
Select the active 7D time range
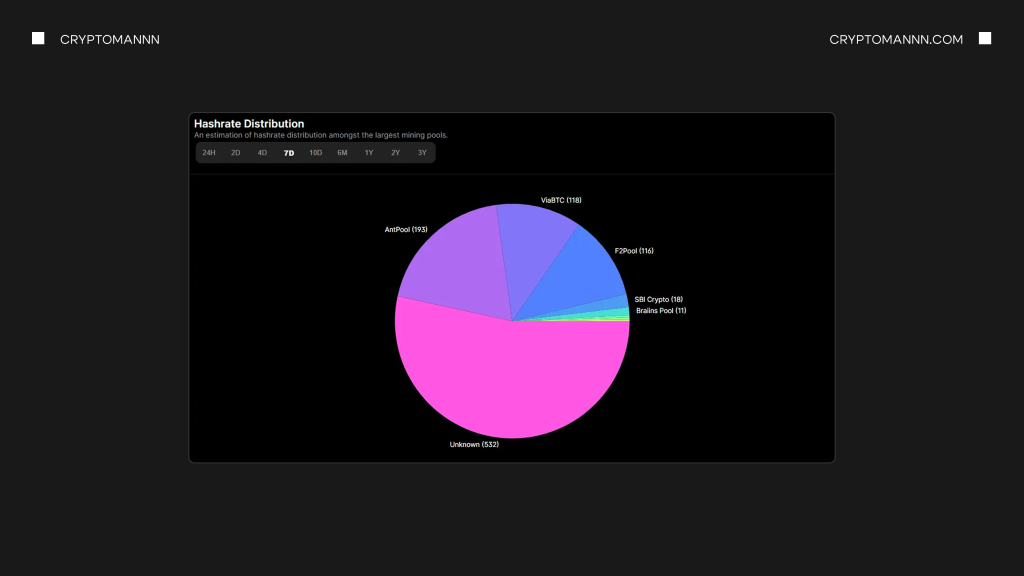289,153
